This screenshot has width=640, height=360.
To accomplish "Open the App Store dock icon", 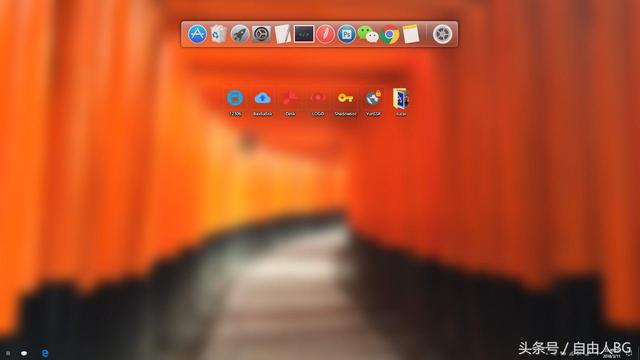I will tap(197, 34).
